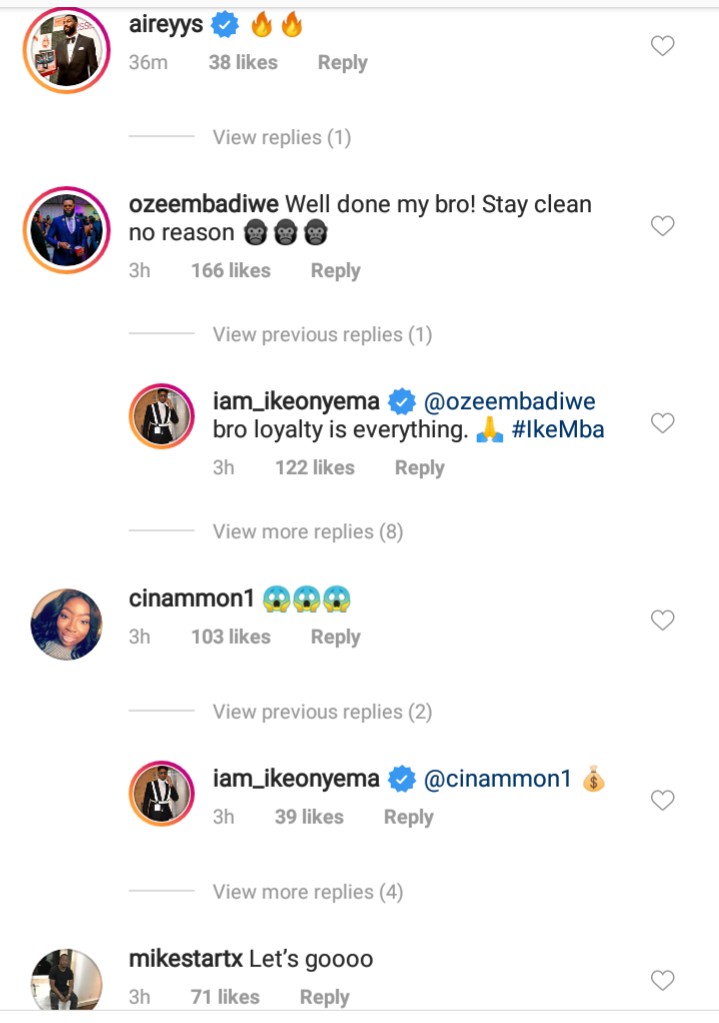Like ozeembadiwe's 'Well done my bro' comment

click(x=662, y=227)
